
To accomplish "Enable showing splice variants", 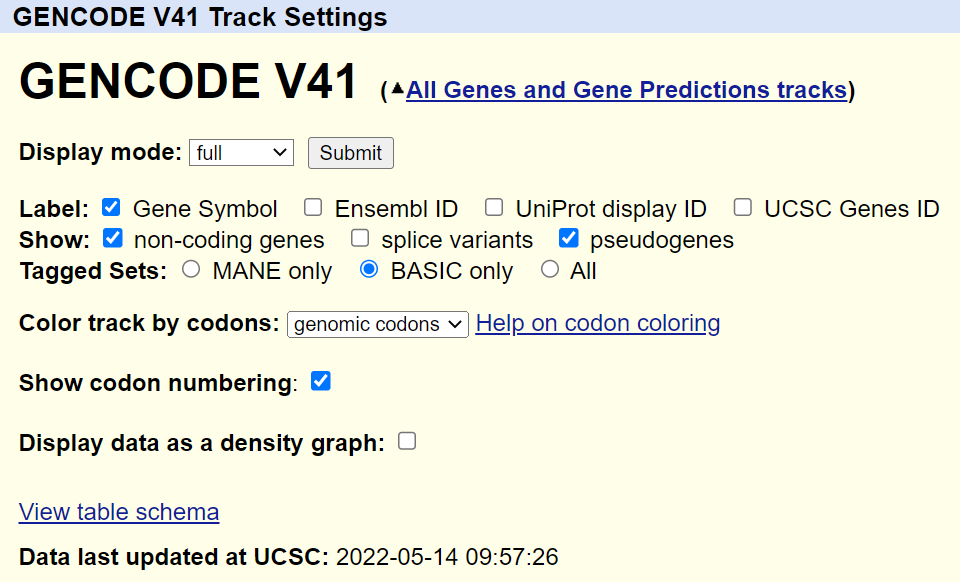I will click(x=360, y=239).
